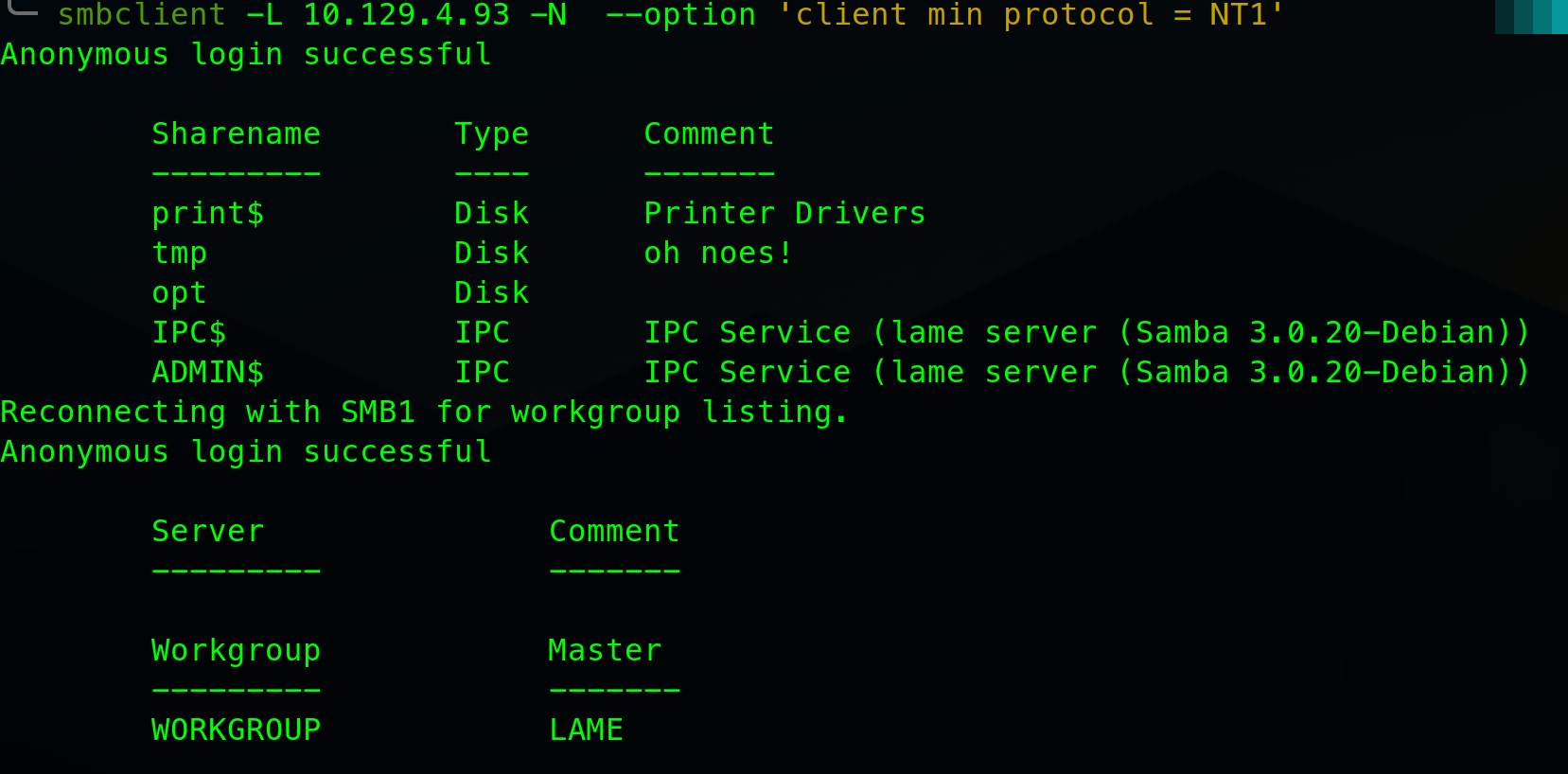Click the IPC$ share entry
The height and width of the screenshot is (774, 1568).
(189, 333)
